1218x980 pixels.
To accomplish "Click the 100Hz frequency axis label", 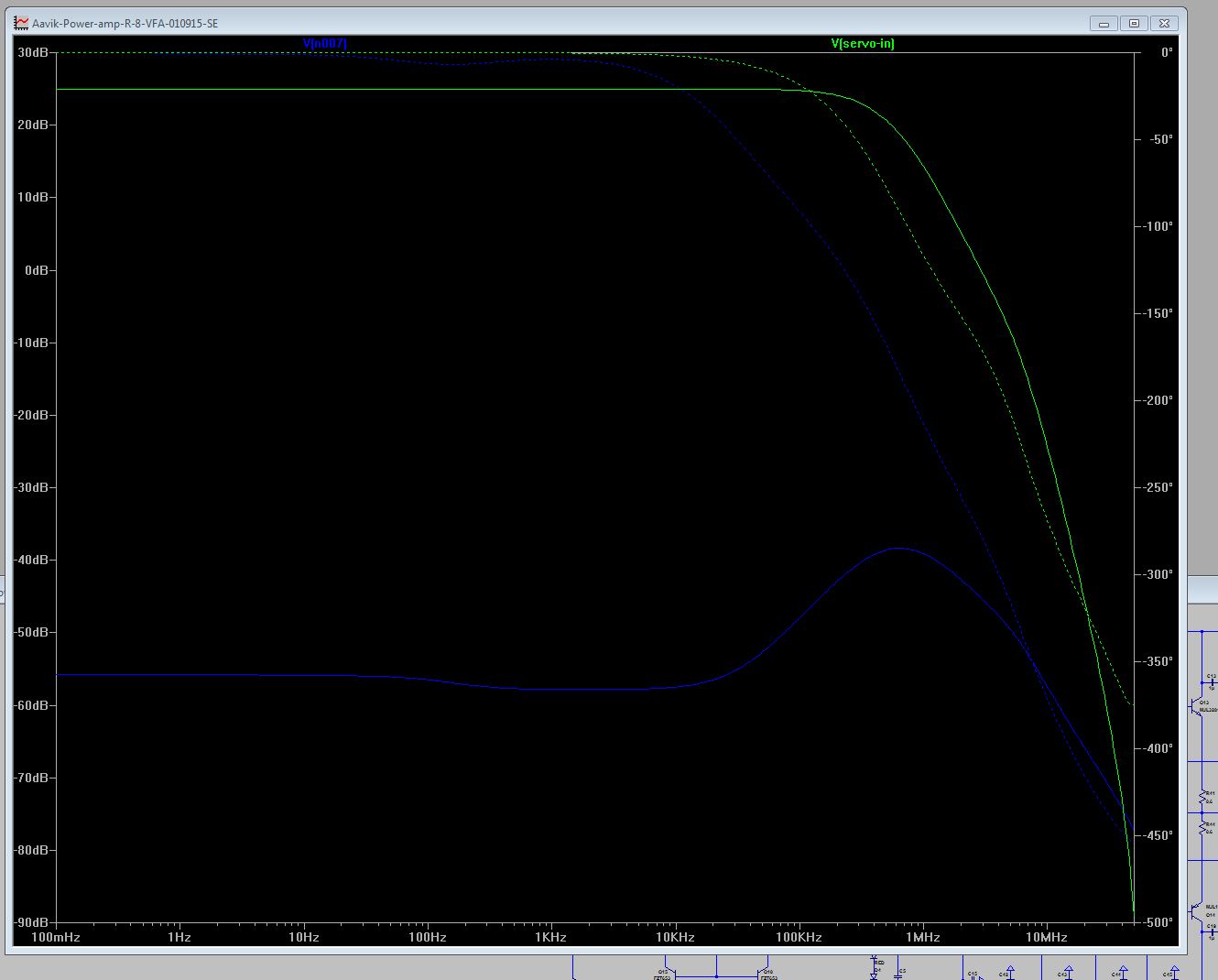I will 427,937.
